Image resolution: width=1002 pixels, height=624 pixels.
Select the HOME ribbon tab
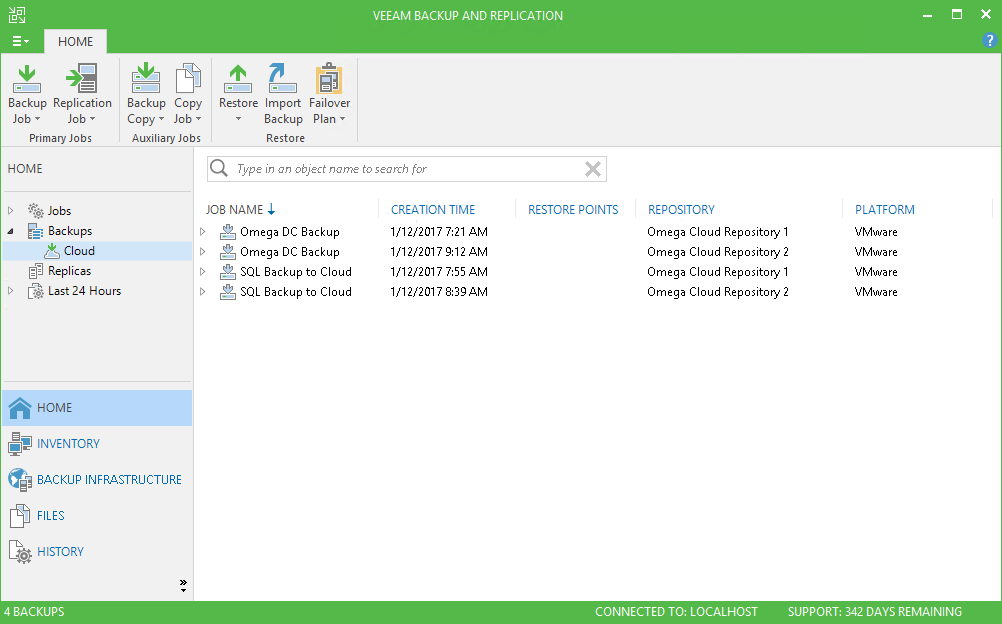[75, 42]
